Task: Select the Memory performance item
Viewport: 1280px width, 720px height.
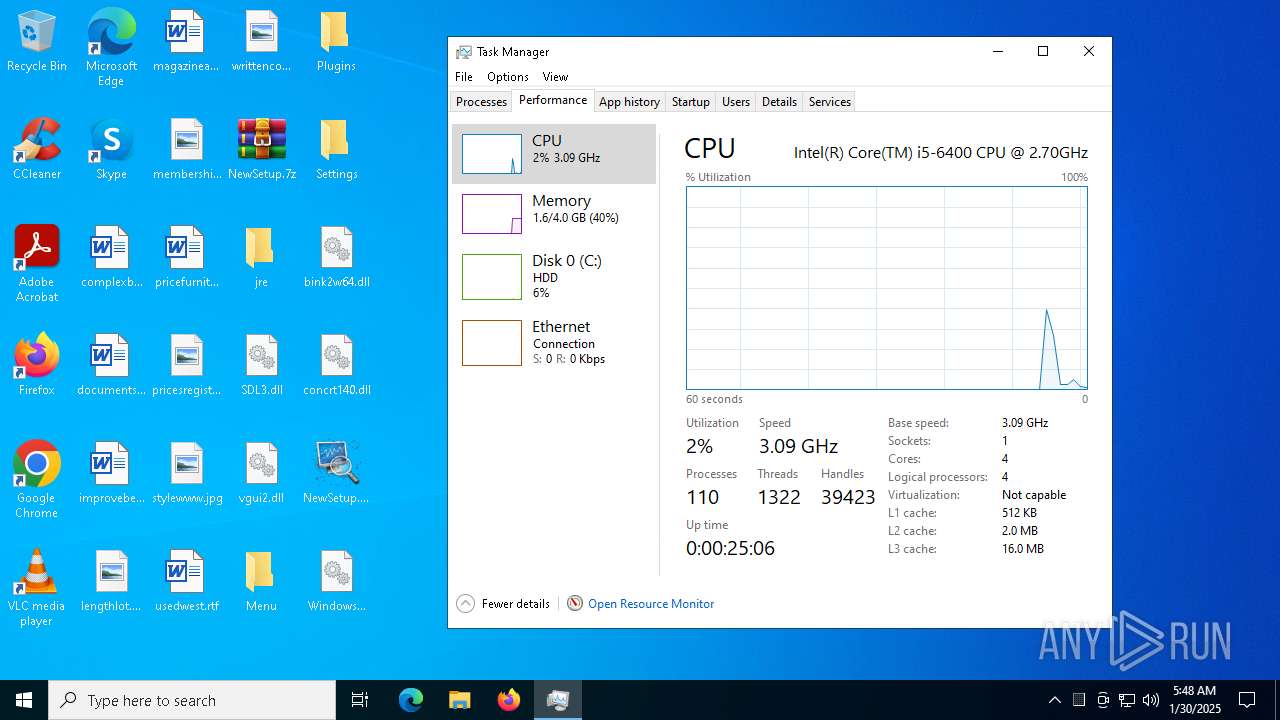Action: 554,214
